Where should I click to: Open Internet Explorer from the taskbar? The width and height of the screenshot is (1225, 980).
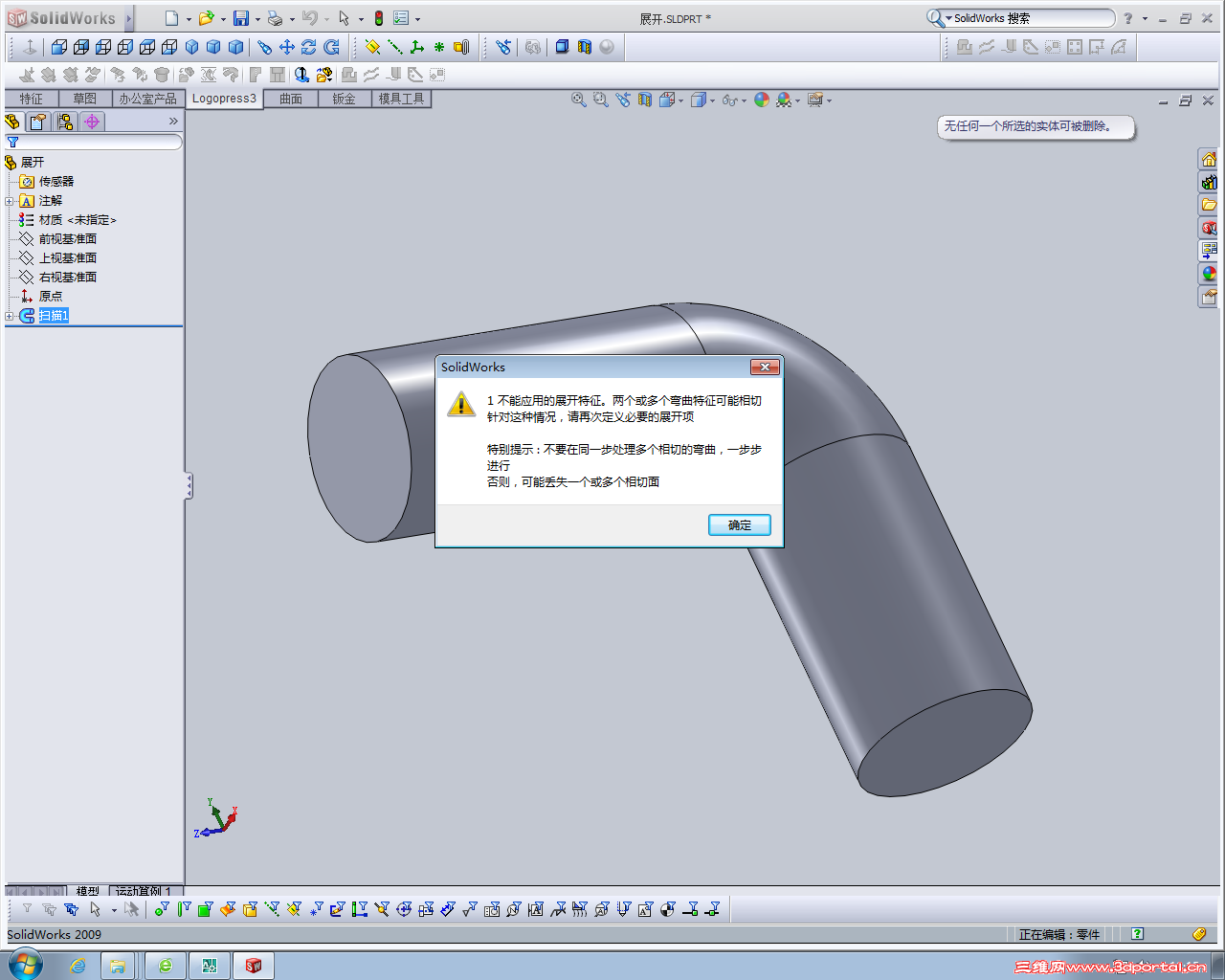click(78, 966)
